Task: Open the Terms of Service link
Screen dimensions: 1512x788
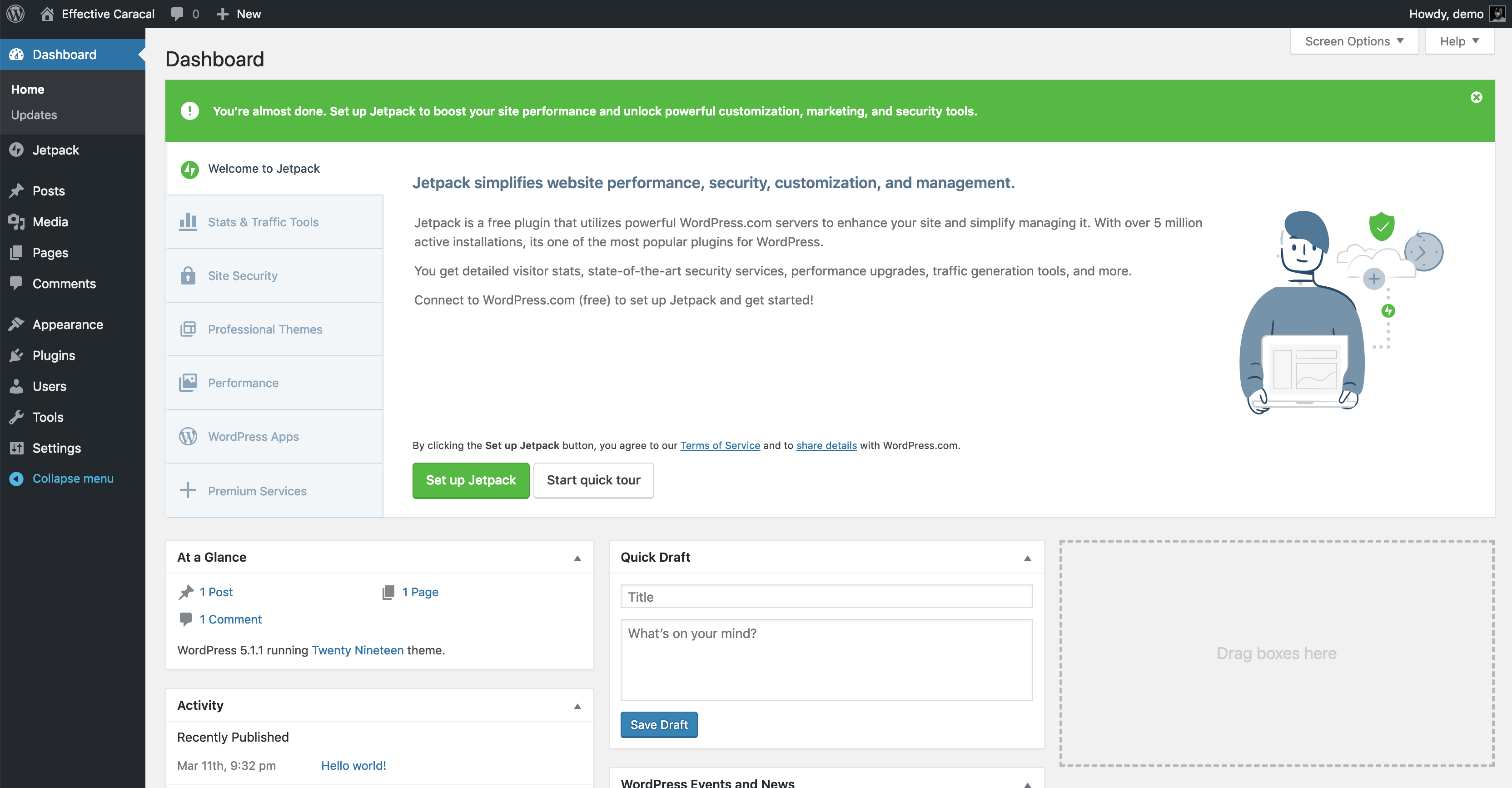Action: tap(720, 445)
